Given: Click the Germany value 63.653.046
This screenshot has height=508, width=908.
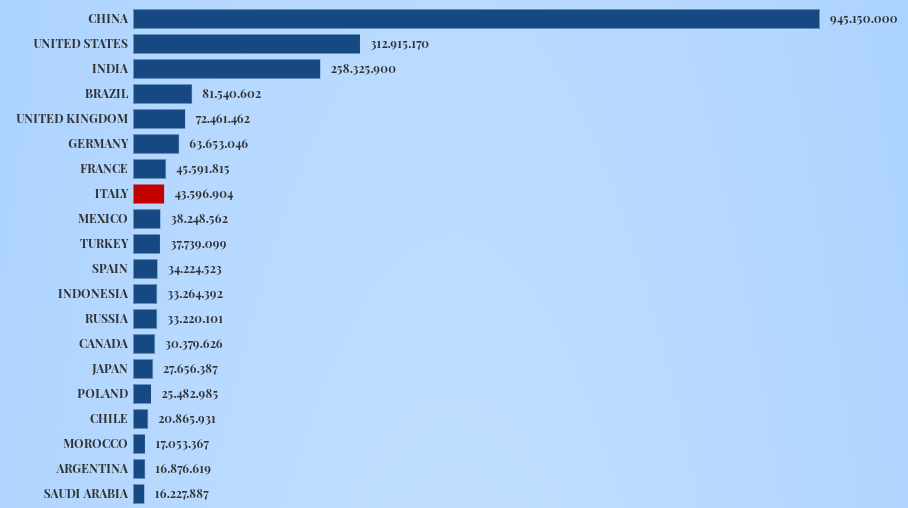Looking at the screenshot, I should pos(218,144).
